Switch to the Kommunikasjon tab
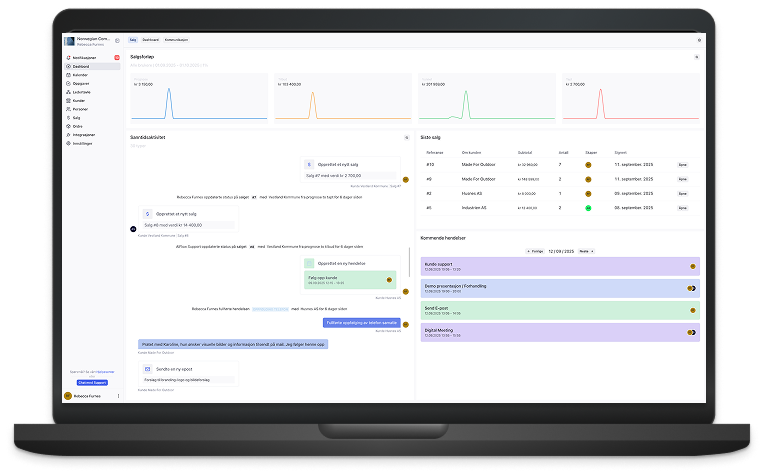This screenshot has height=476, width=764. 175,40
